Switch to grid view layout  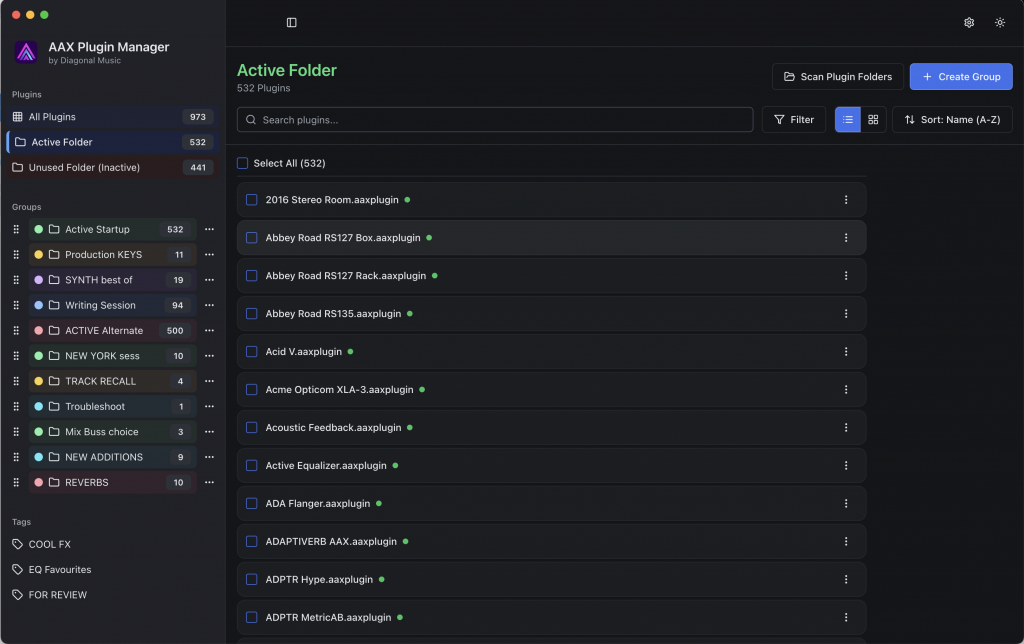coord(873,120)
